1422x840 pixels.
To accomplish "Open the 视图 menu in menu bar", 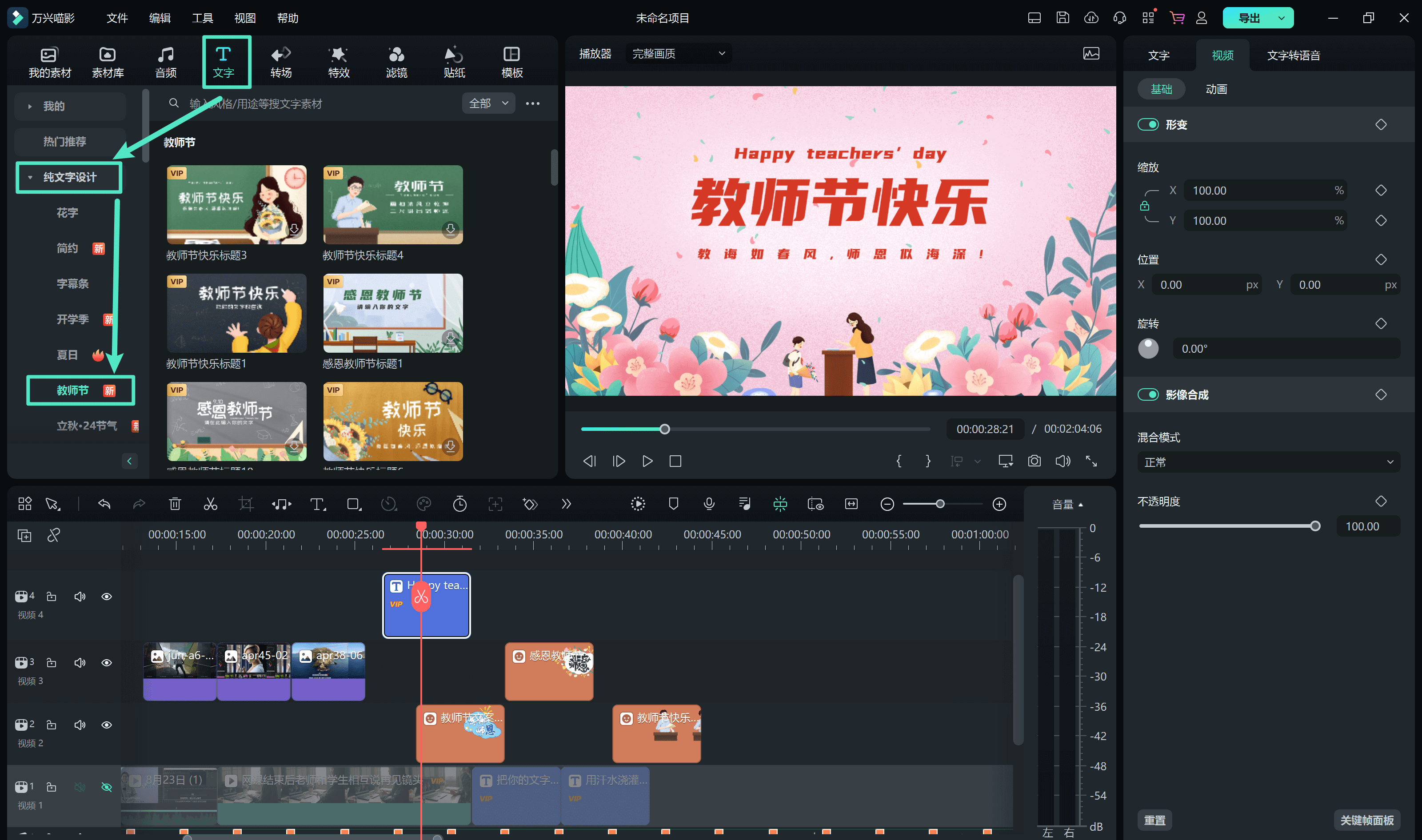I will tap(244, 18).
